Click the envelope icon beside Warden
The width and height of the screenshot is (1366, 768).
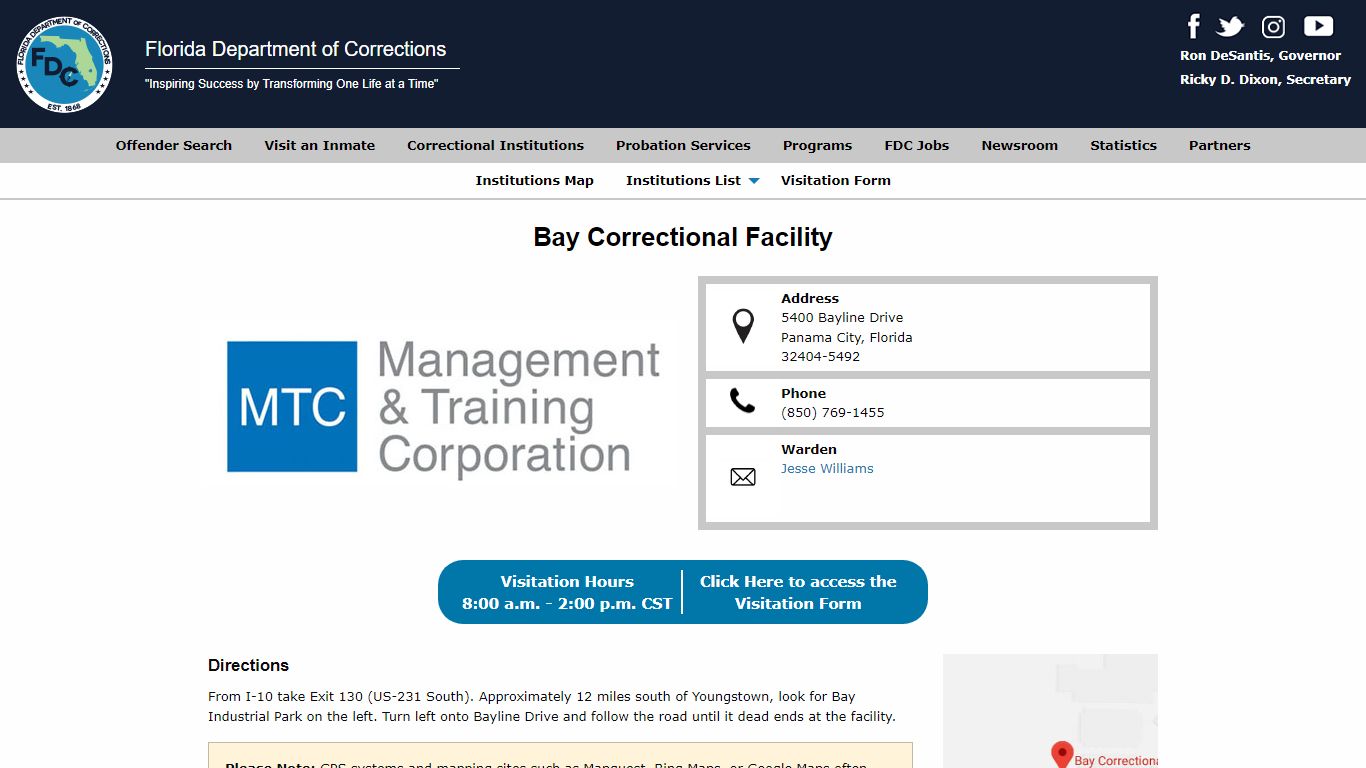[743, 477]
